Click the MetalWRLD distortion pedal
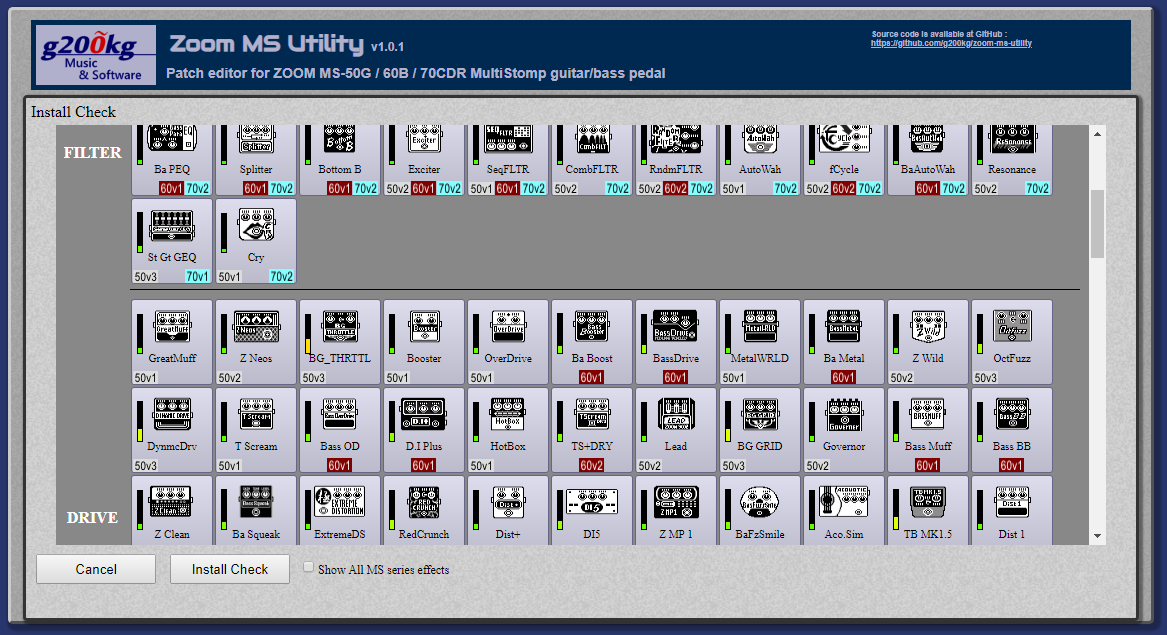Image resolution: width=1167 pixels, height=635 pixels. tap(761, 342)
